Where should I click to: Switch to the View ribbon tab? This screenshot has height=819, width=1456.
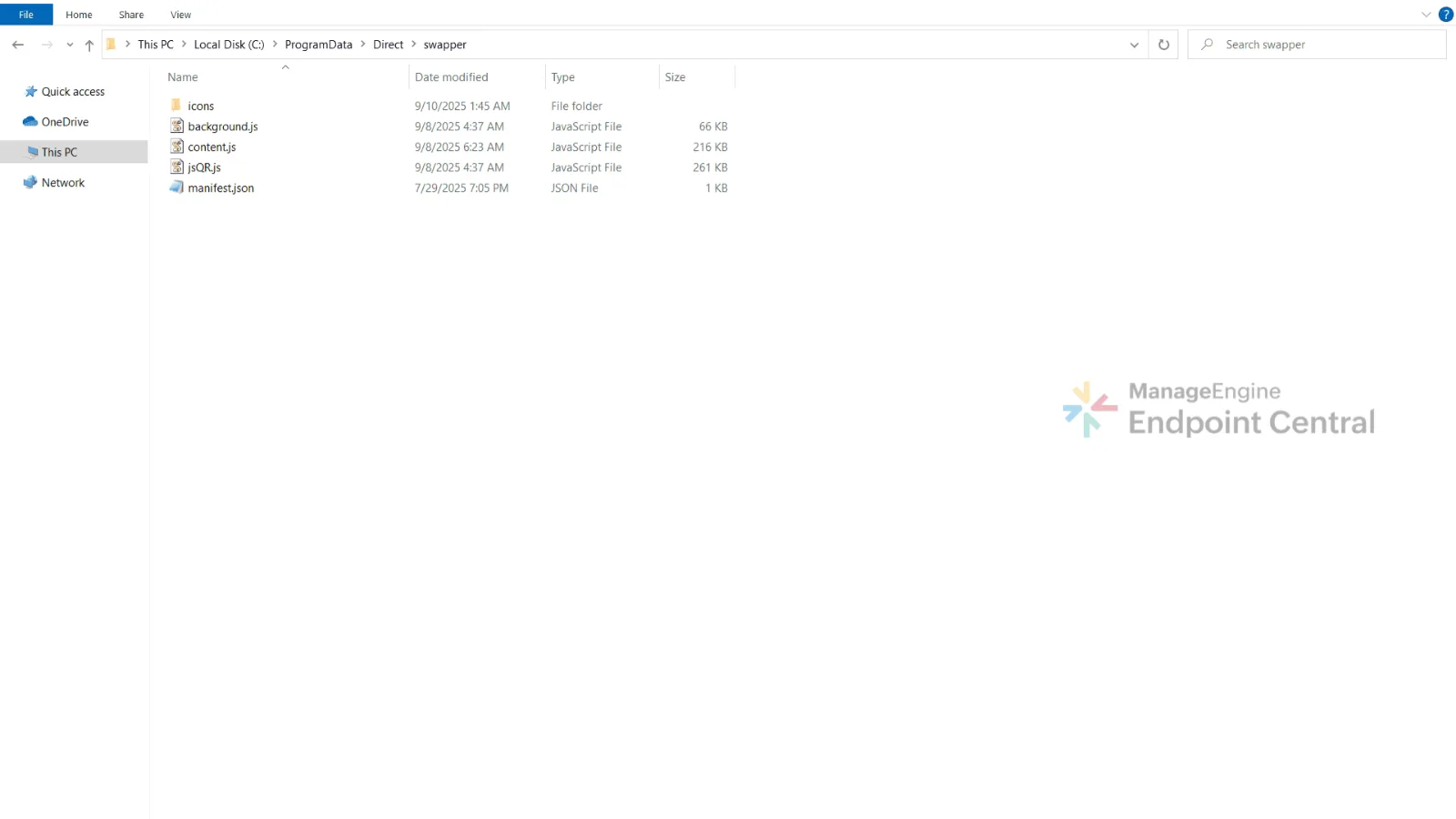pyautogui.click(x=180, y=15)
